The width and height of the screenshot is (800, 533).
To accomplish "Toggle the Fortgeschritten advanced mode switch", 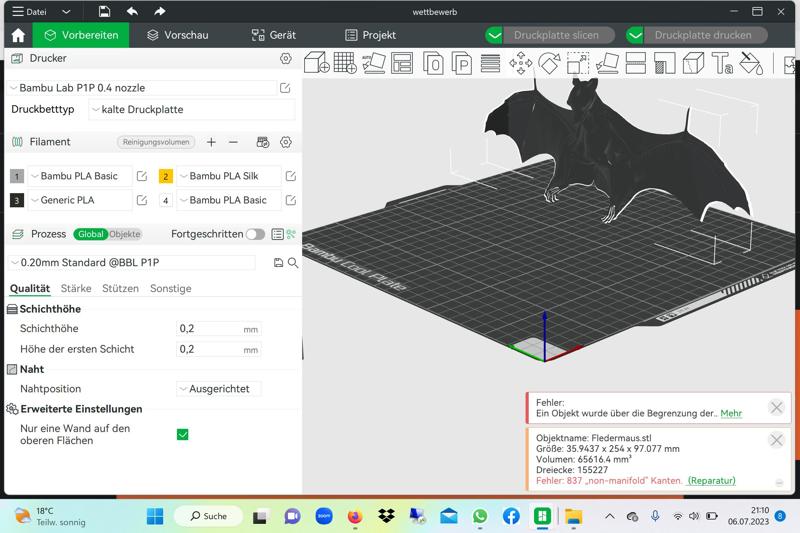I will point(255,234).
